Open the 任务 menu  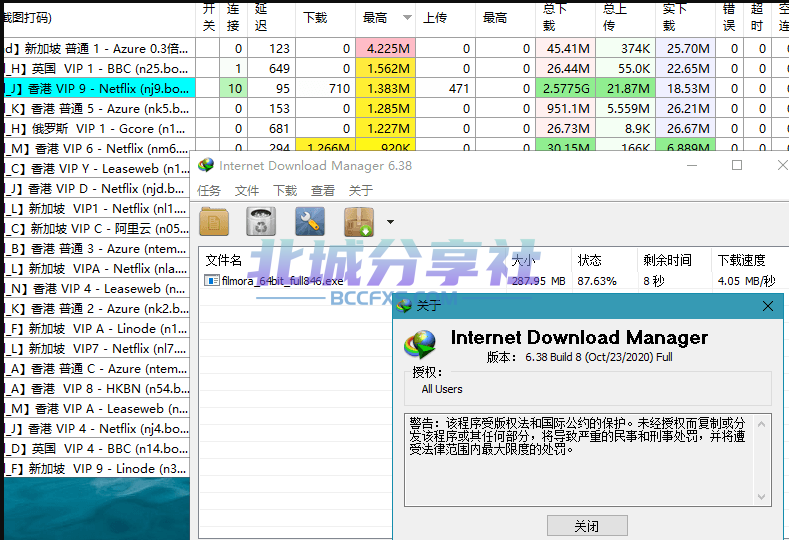(x=209, y=190)
